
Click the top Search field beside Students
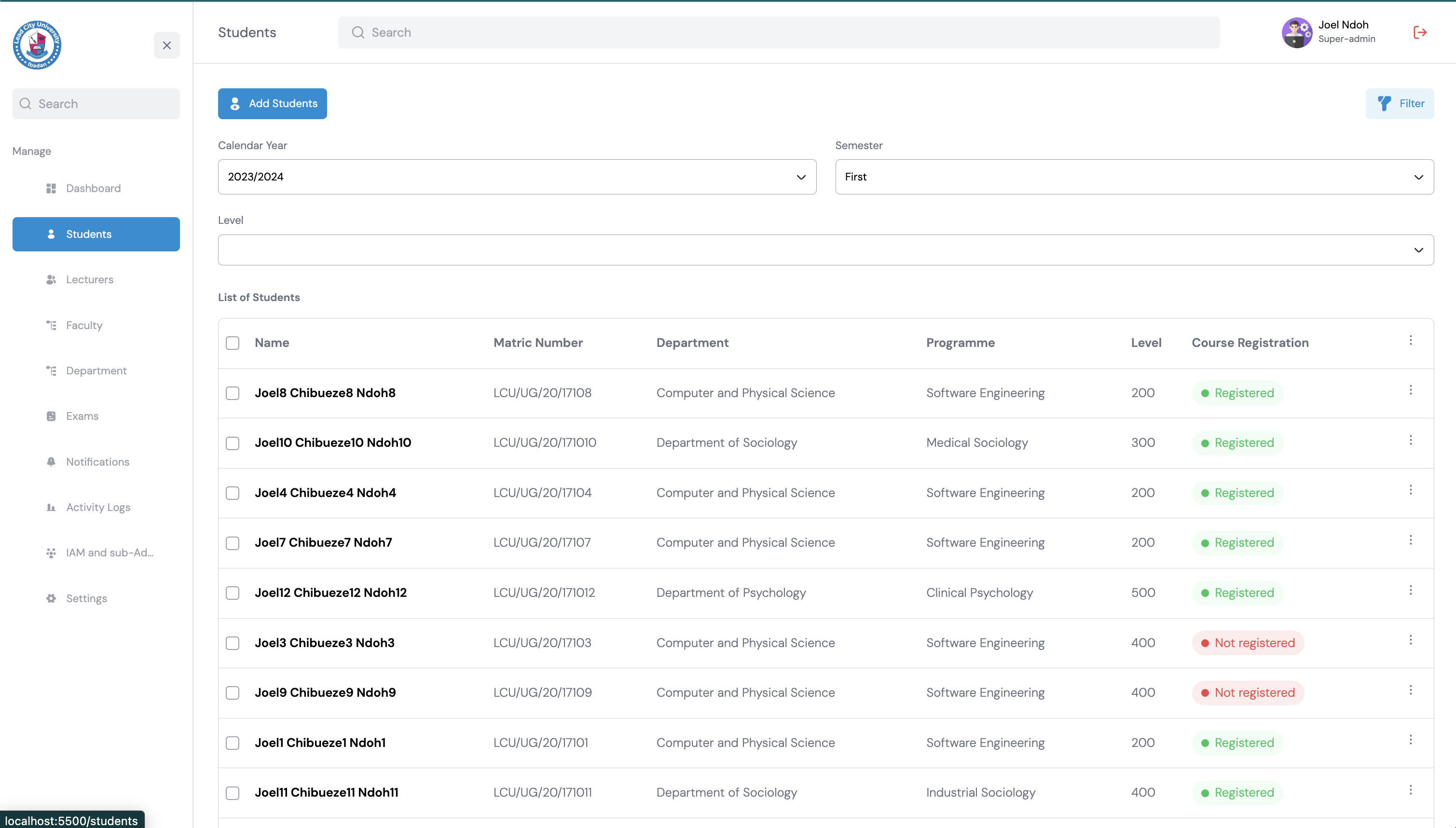point(778,32)
